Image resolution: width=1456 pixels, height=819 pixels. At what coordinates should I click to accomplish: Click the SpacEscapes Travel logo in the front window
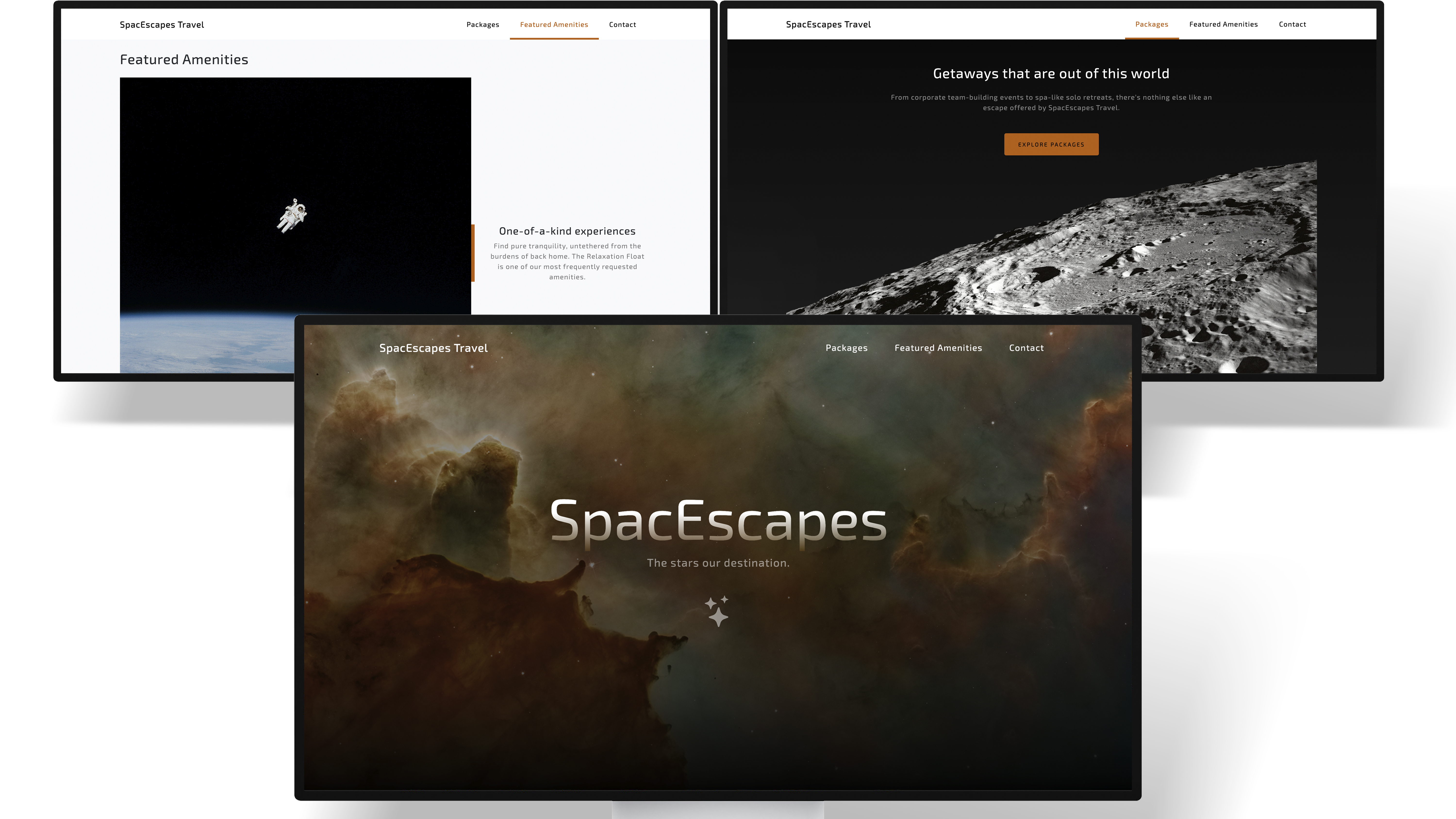(433, 348)
